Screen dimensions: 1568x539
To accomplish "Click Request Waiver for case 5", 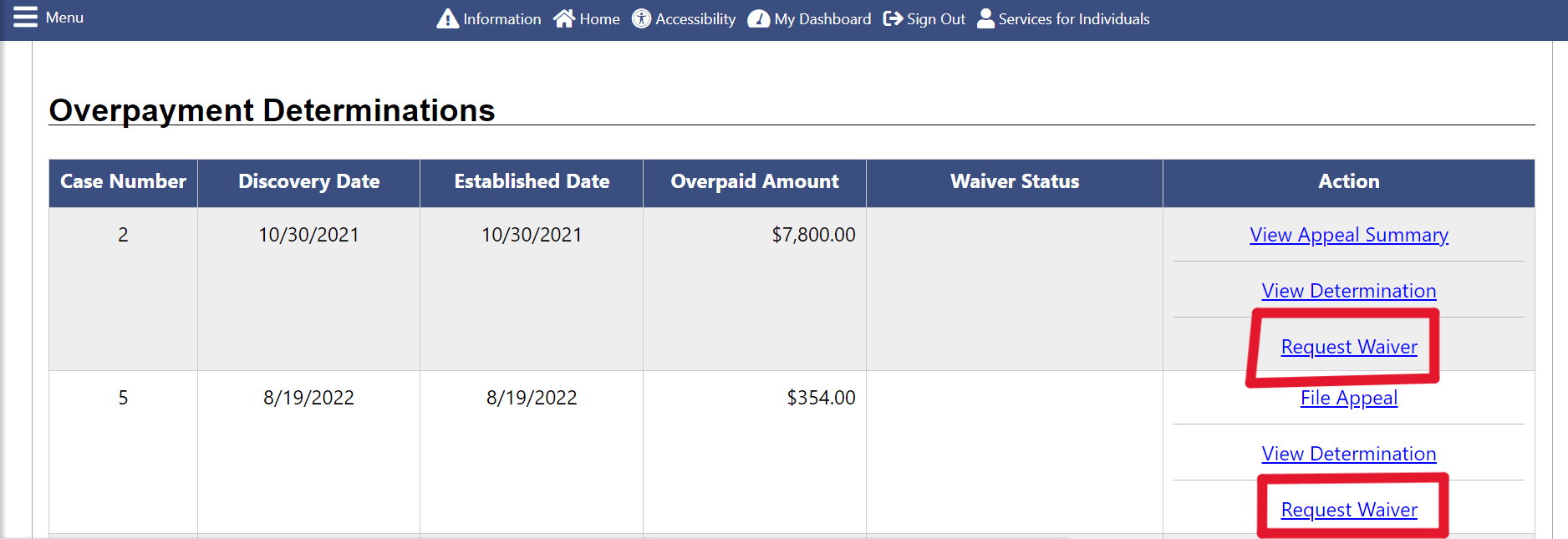I will pyautogui.click(x=1348, y=509).
